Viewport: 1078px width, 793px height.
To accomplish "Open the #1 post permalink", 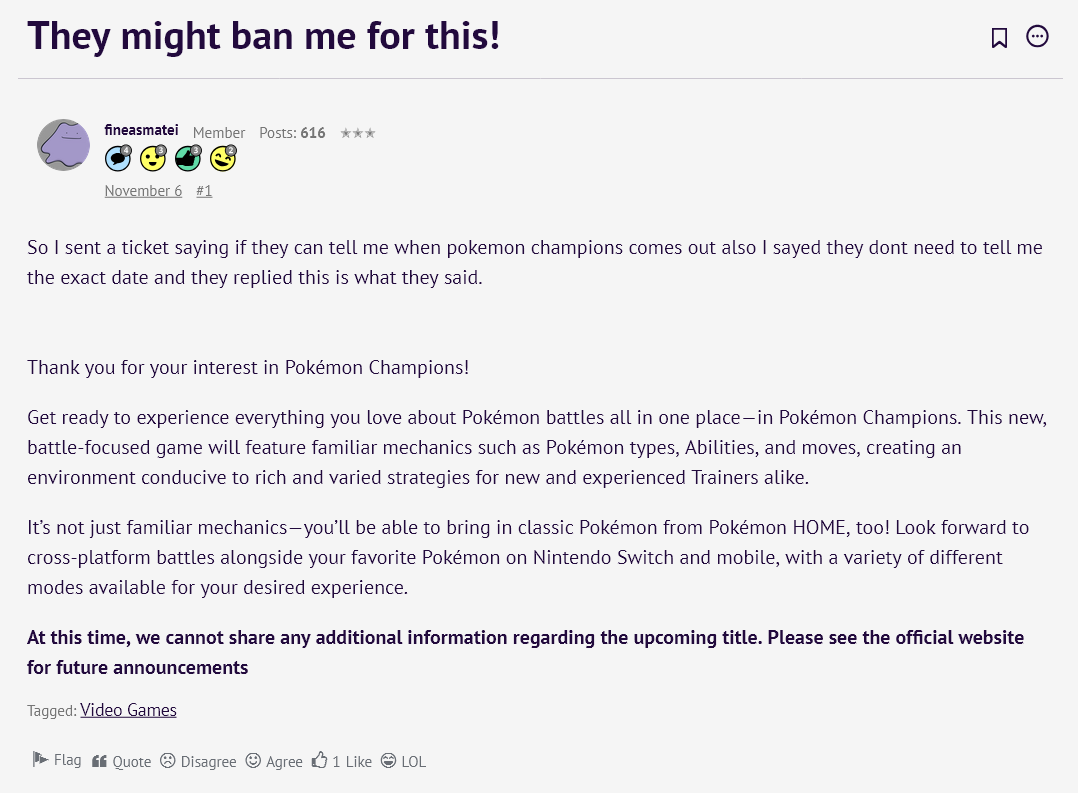I will tap(204, 191).
